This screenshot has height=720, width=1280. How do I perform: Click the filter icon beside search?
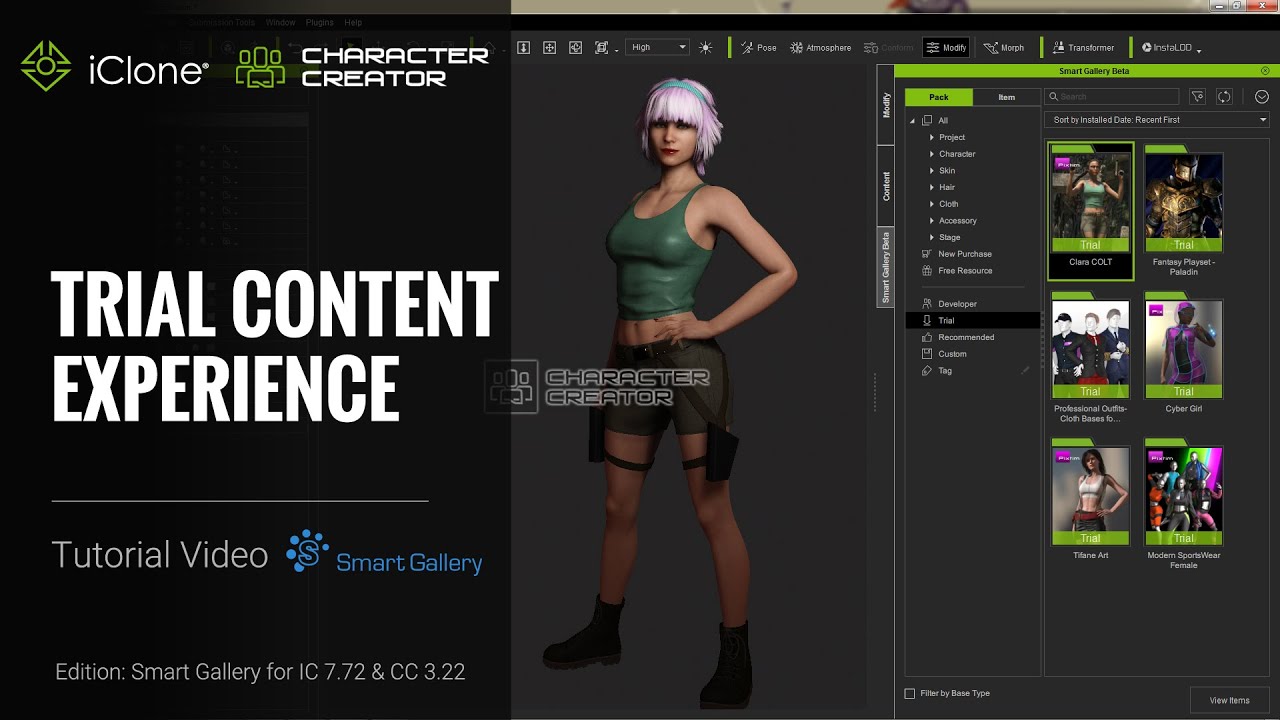coord(1198,97)
